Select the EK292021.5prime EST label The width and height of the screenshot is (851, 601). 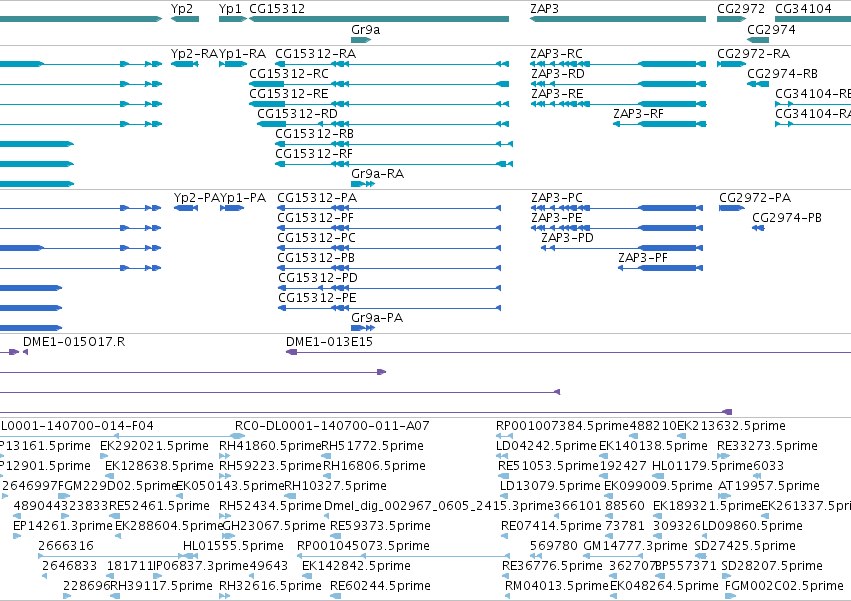point(154,446)
